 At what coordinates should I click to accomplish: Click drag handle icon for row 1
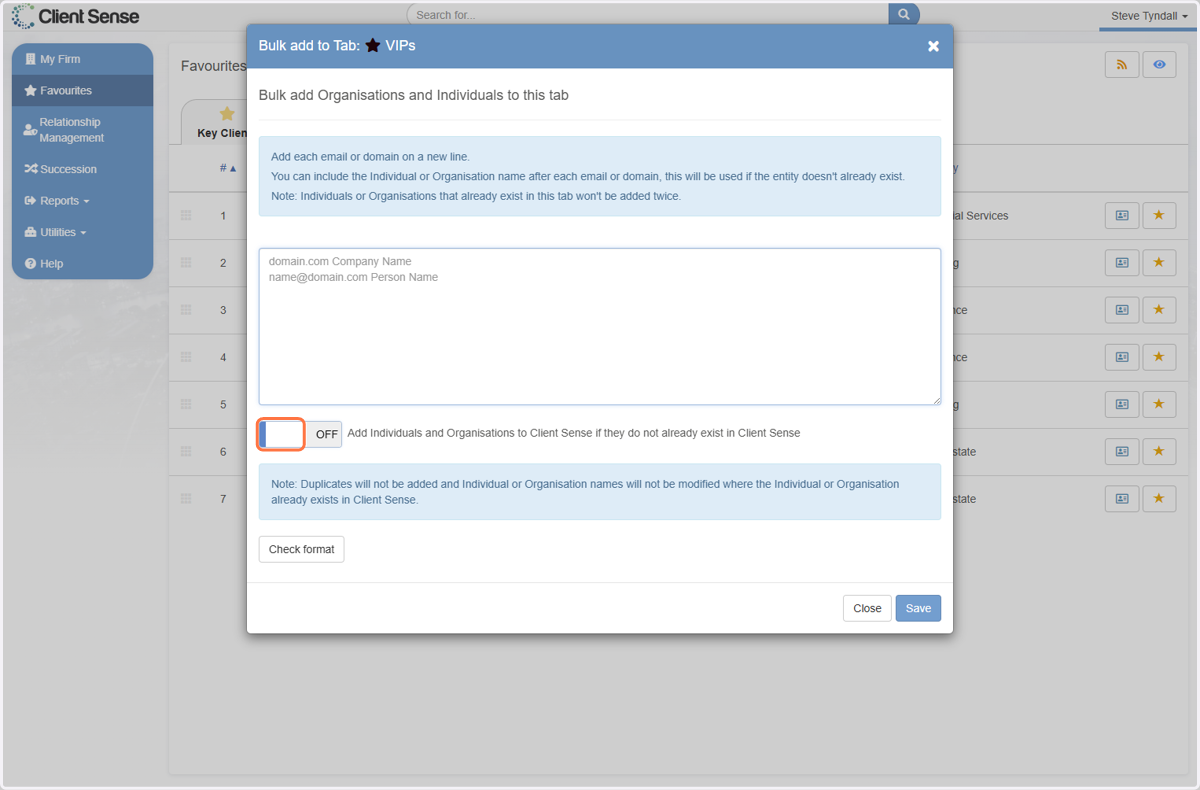186,215
